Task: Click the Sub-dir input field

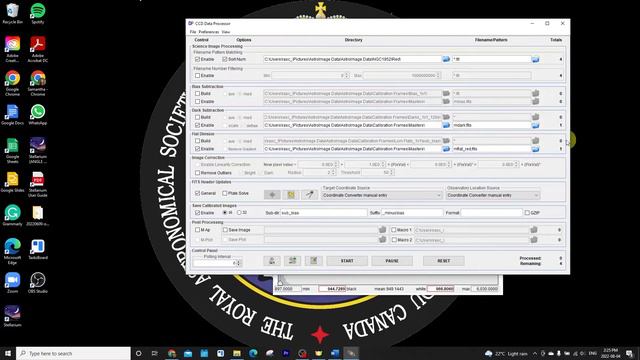Action: tap(323, 213)
